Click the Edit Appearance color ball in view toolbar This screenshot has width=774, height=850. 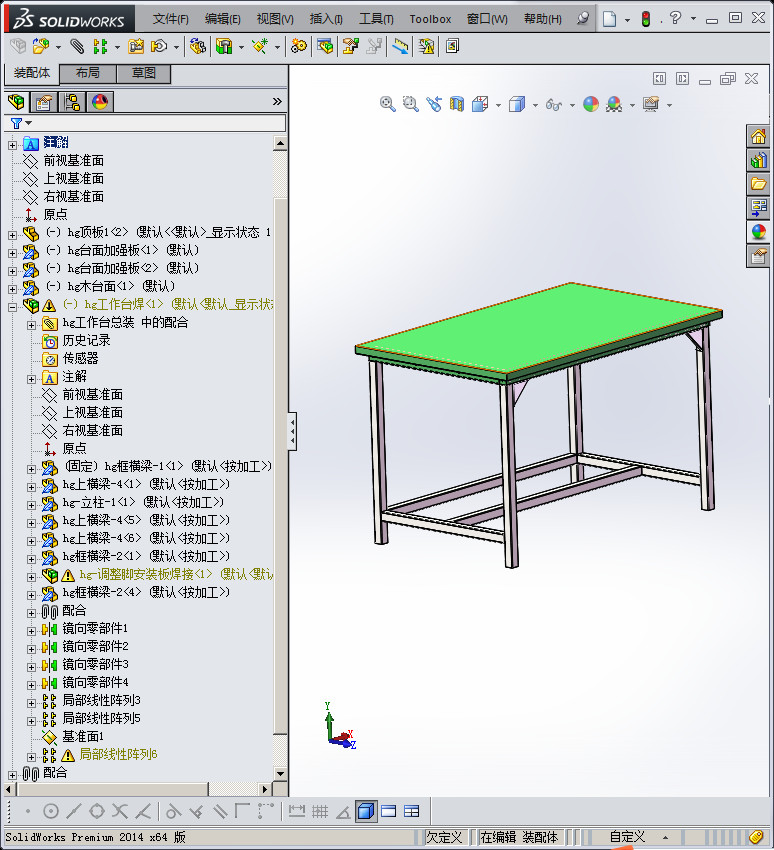point(591,104)
